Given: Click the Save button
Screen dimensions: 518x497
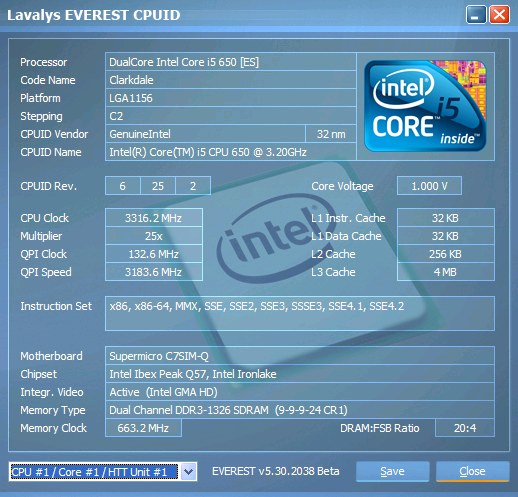Looking at the screenshot, I should (392, 471).
